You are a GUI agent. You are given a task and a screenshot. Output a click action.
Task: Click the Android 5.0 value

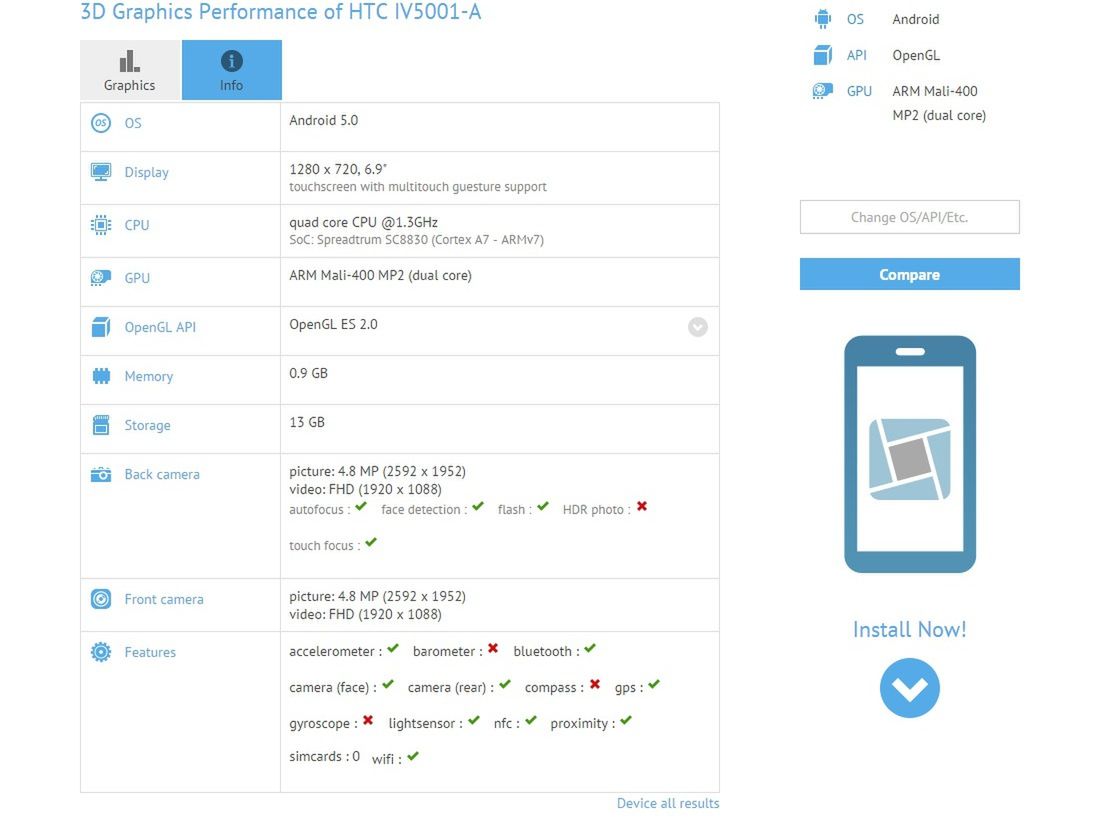(x=323, y=120)
